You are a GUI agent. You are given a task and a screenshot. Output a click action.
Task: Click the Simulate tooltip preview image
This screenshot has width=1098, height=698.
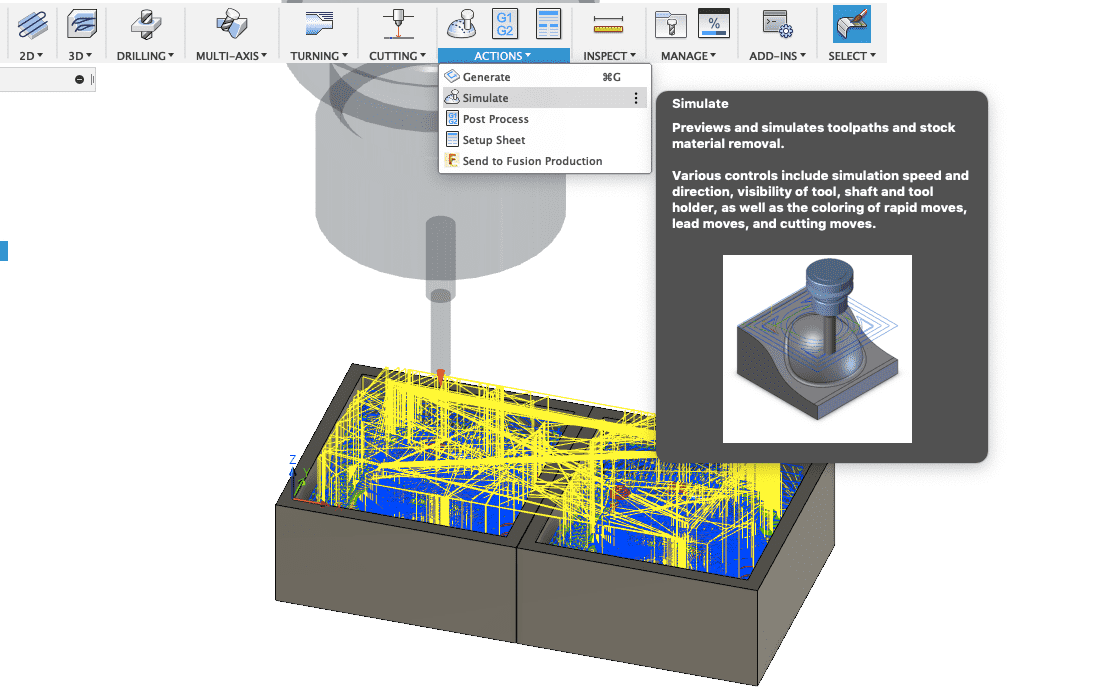point(817,349)
